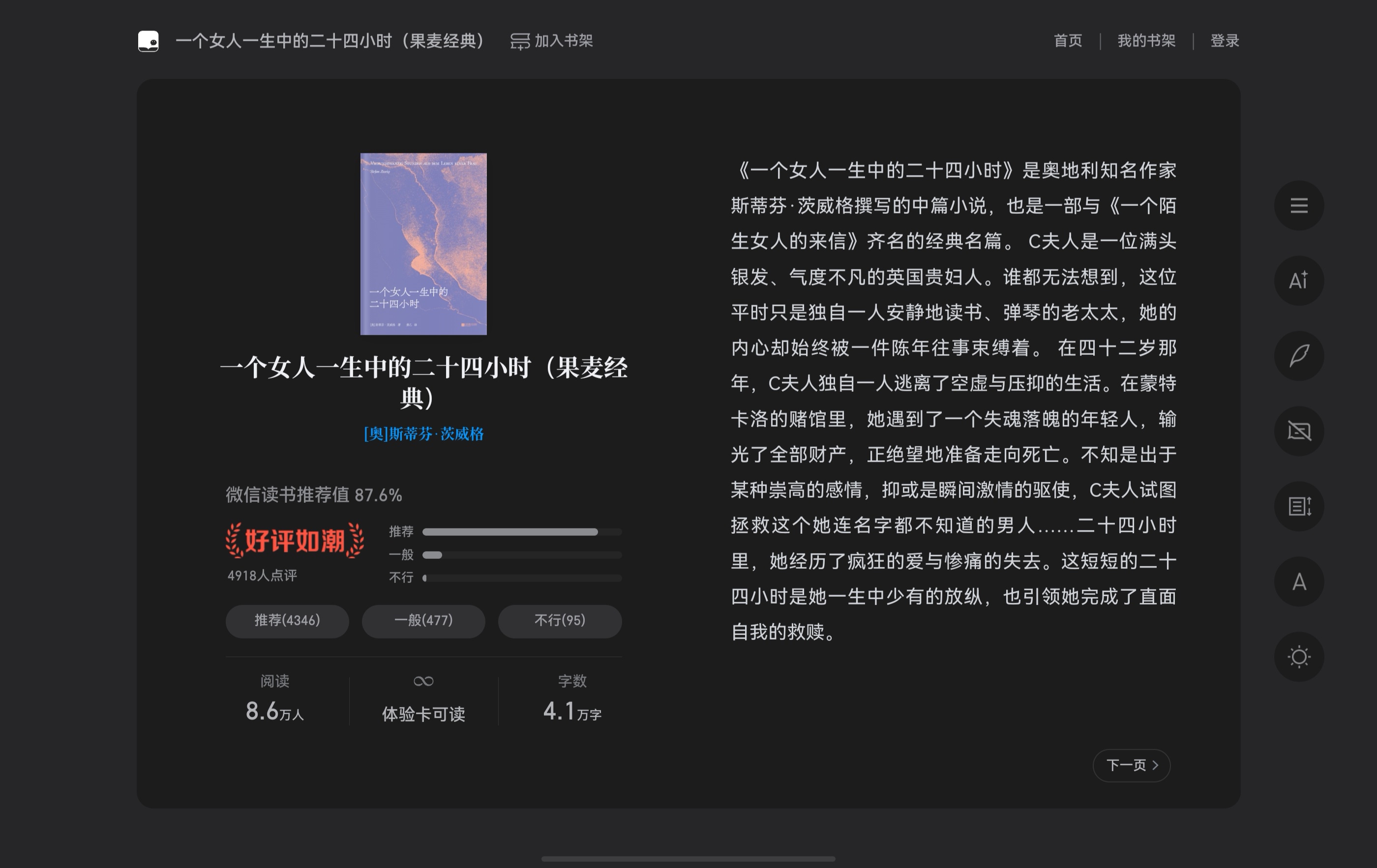This screenshot has width=1377, height=868.
Task: Click the 推荐 rating progress bar
Action: 521,532
